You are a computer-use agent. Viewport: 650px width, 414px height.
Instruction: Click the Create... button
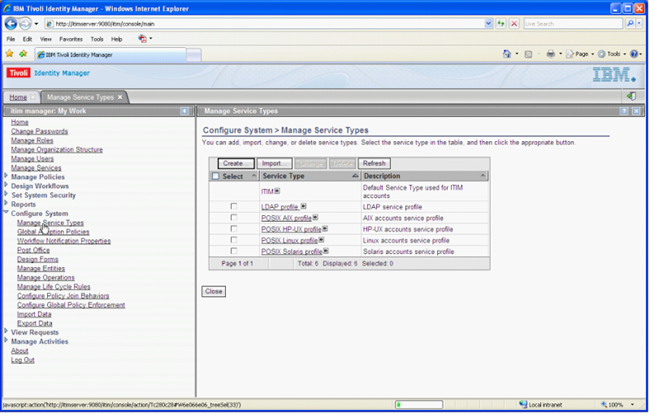[x=236, y=163]
